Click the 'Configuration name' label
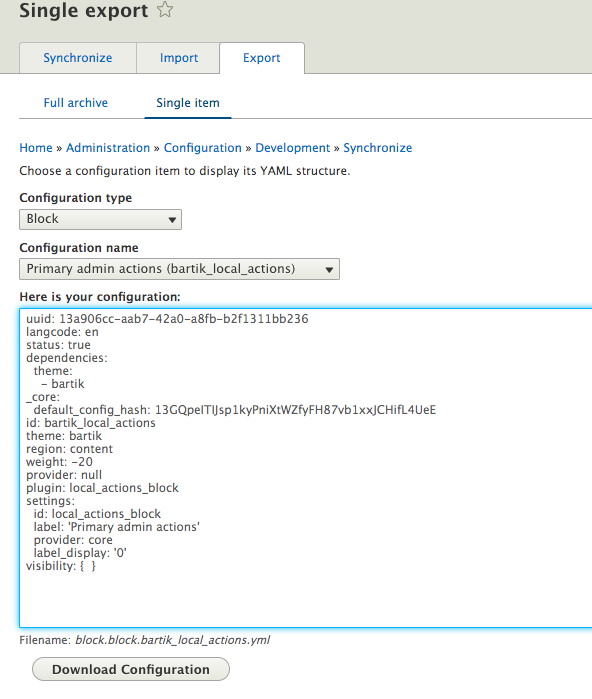The height and width of the screenshot is (699, 592). tap(79, 247)
